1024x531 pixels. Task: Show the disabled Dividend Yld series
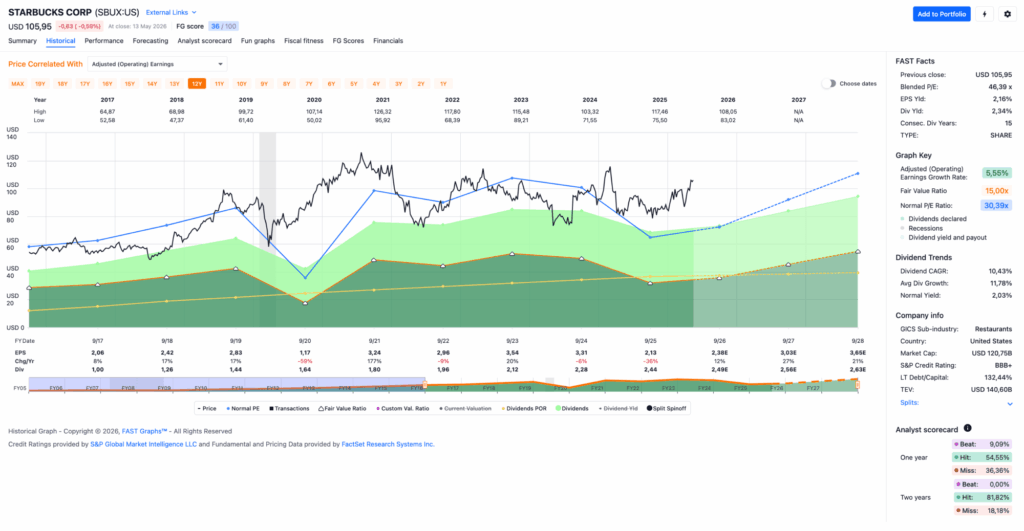pyautogui.click(x=618, y=408)
